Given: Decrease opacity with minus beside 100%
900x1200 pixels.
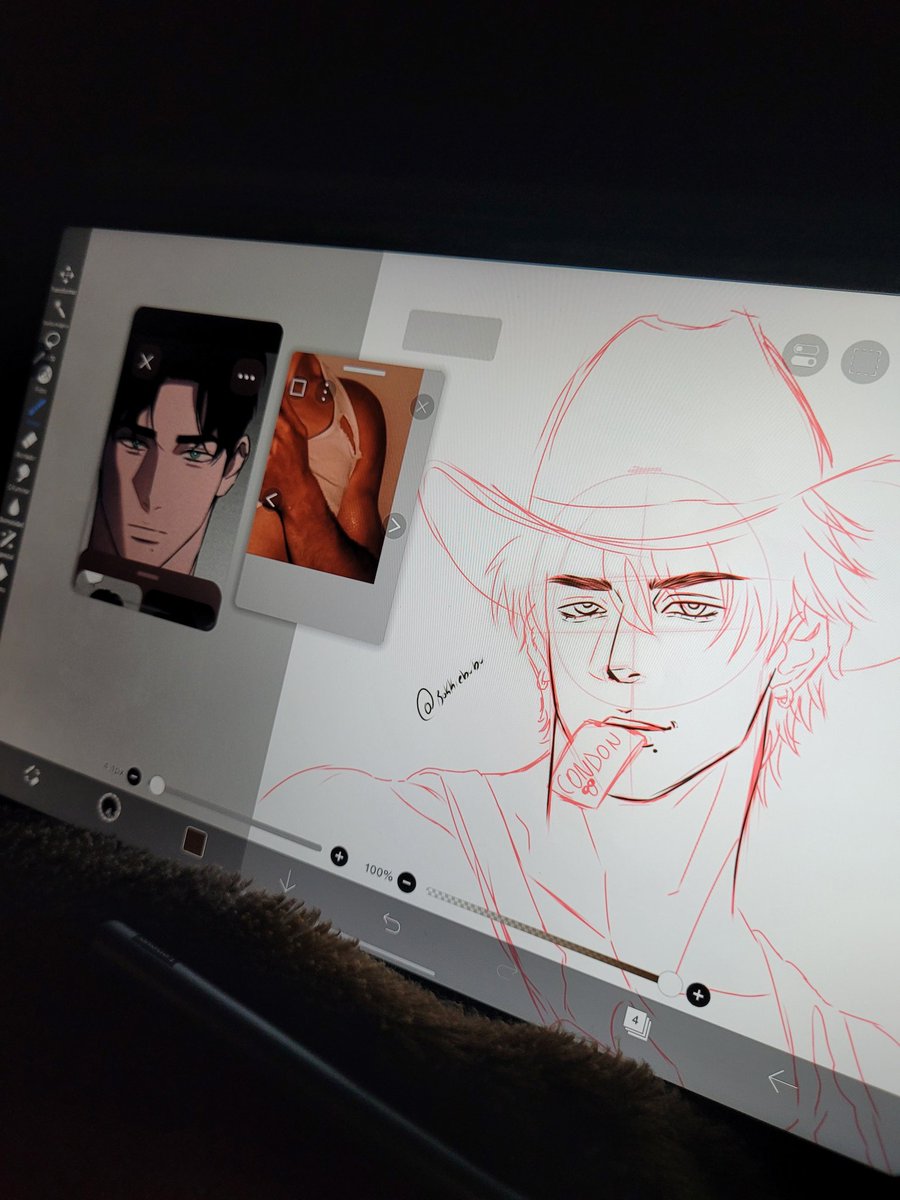Looking at the screenshot, I should [x=406, y=882].
